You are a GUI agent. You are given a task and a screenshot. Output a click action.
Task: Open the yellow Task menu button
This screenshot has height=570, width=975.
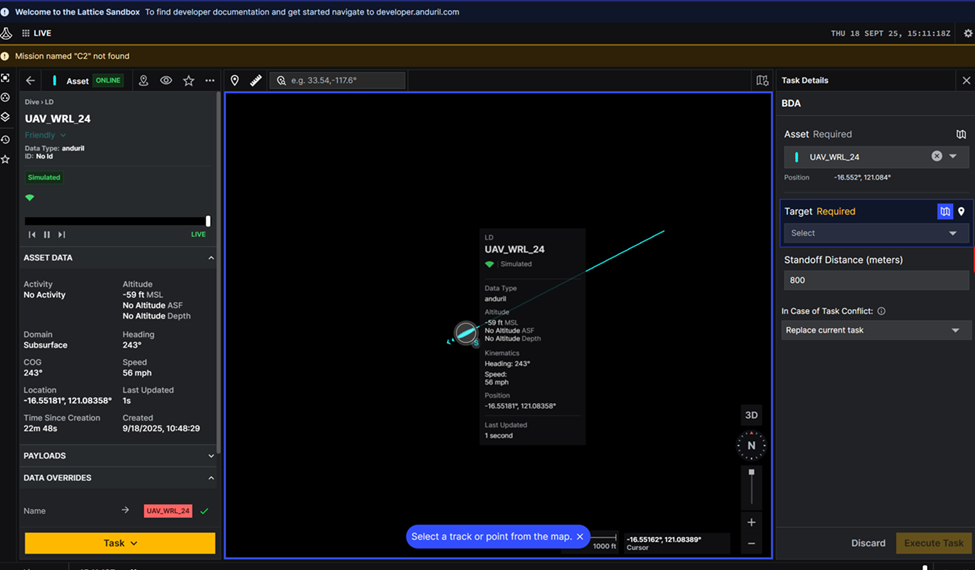(x=119, y=543)
